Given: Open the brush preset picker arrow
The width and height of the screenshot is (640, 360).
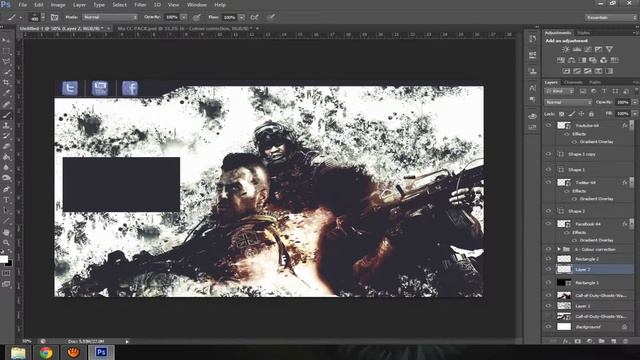Looking at the screenshot, I should 43,17.
